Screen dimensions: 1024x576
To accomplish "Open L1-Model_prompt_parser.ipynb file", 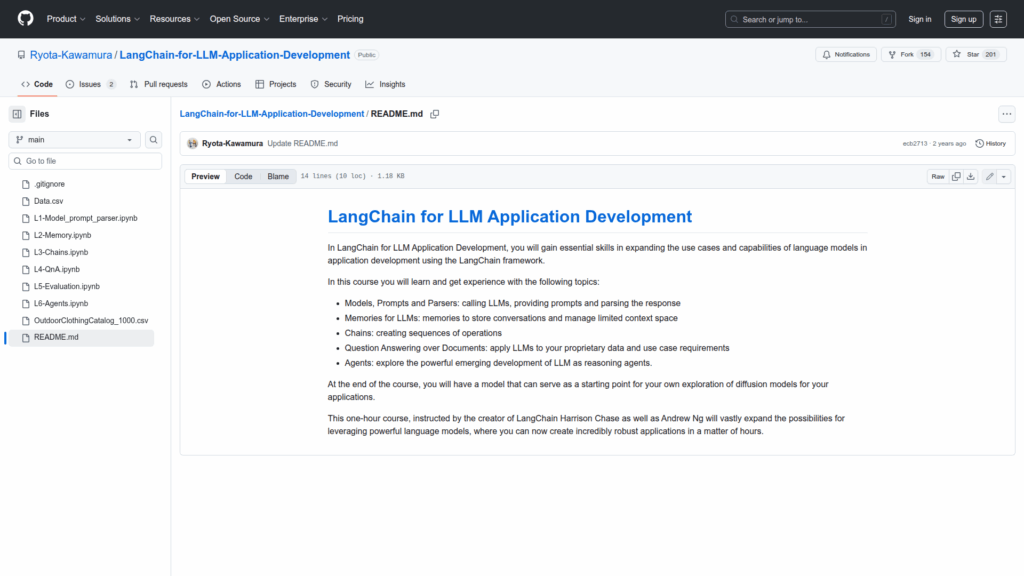I will click(x=86, y=218).
